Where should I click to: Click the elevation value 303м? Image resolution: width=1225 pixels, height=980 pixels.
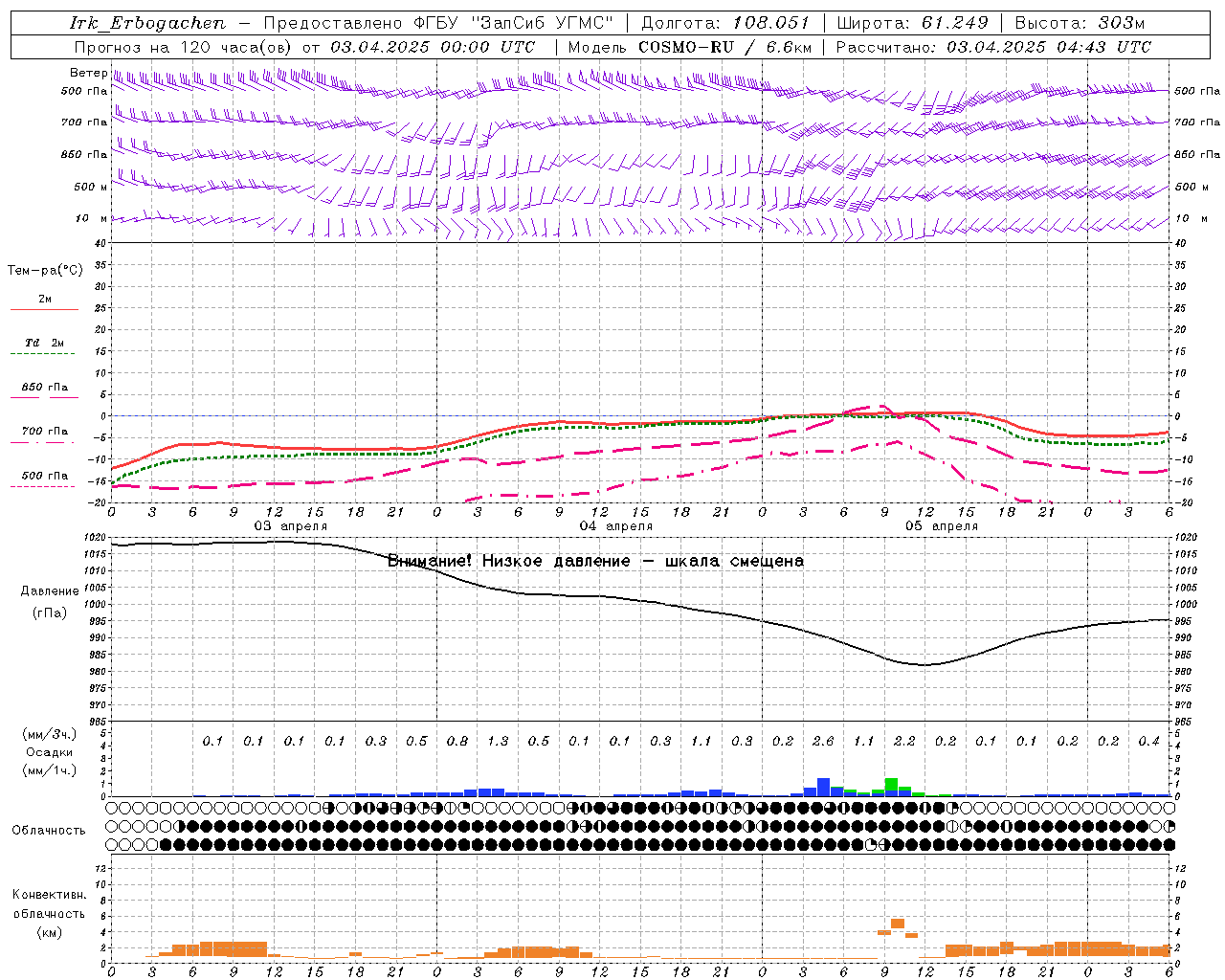pyautogui.click(x=1122, y=23)
